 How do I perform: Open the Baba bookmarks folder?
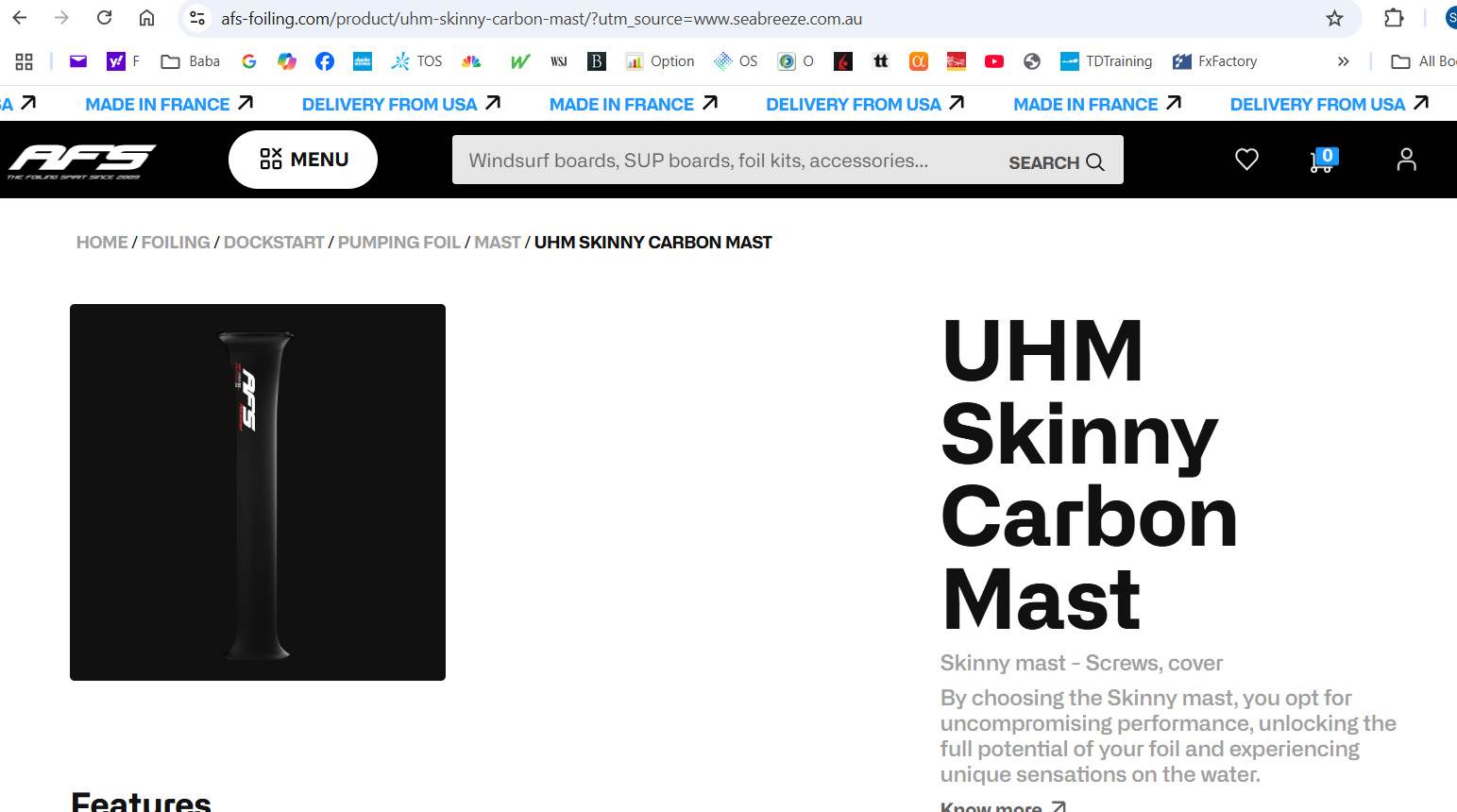191,61
